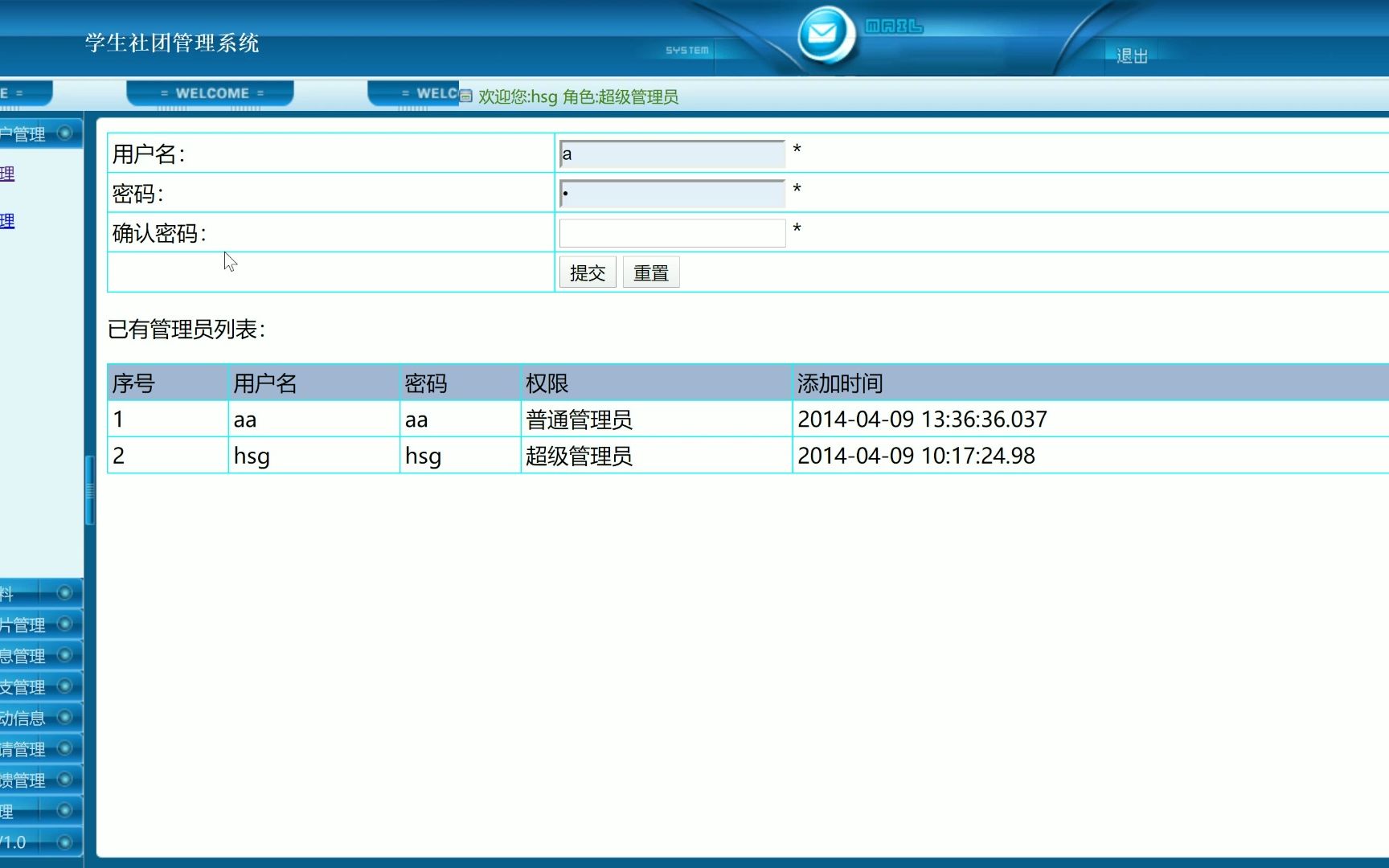This screenshot has height=868, width=1389.
Task: Click the timestamp 2014-04-09 13:36:36.037
Action: coord(922,420)
